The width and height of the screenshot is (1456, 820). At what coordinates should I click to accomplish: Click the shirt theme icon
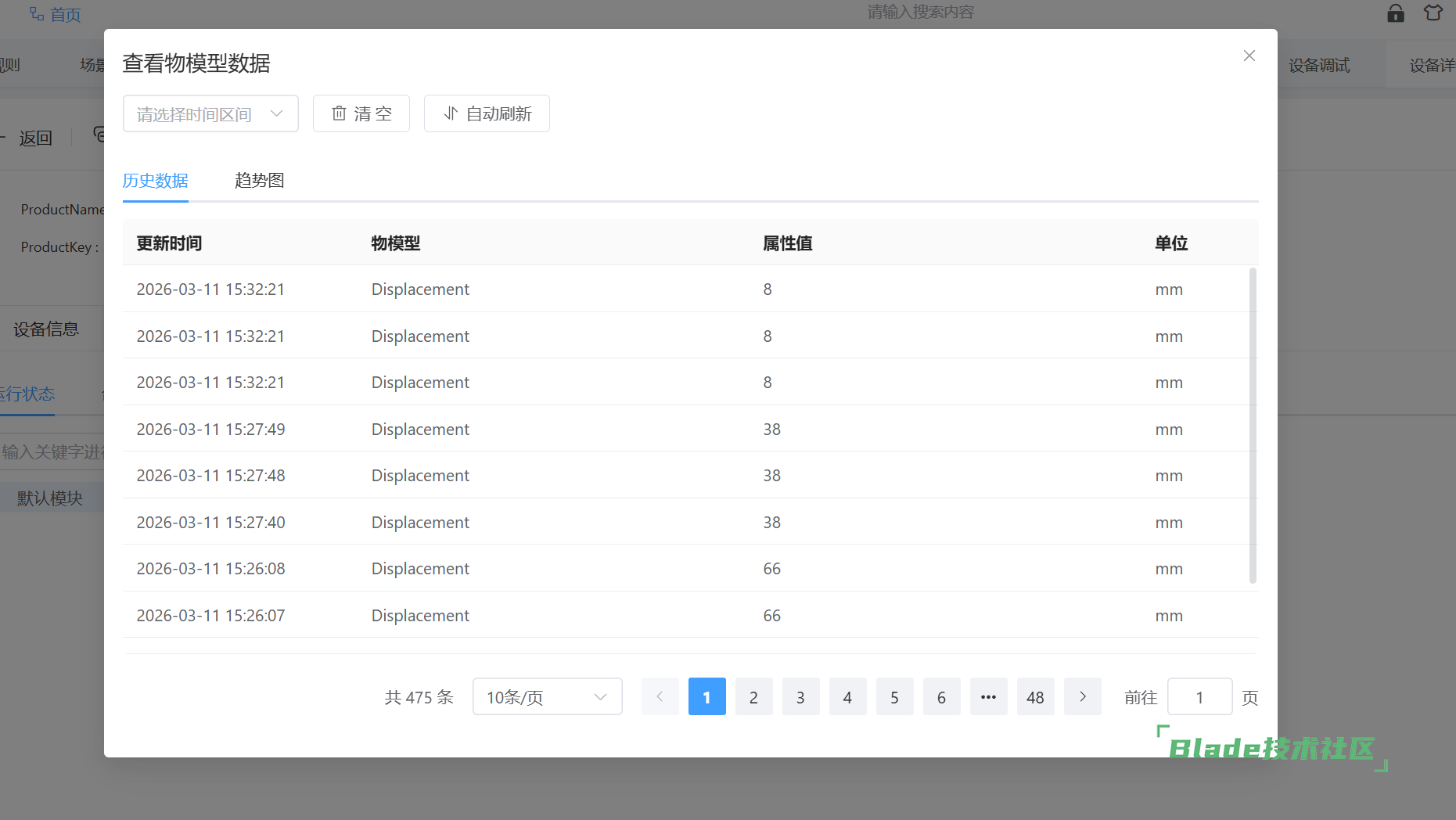(1433, 13)
